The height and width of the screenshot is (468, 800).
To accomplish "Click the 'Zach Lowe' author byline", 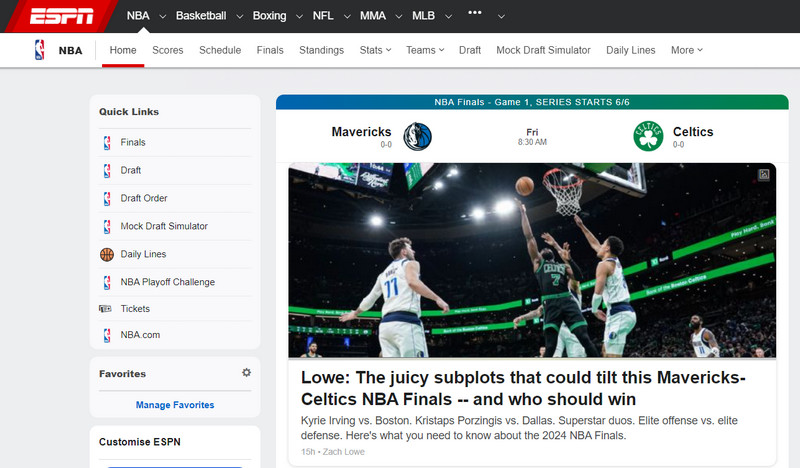I will (343, 452).
